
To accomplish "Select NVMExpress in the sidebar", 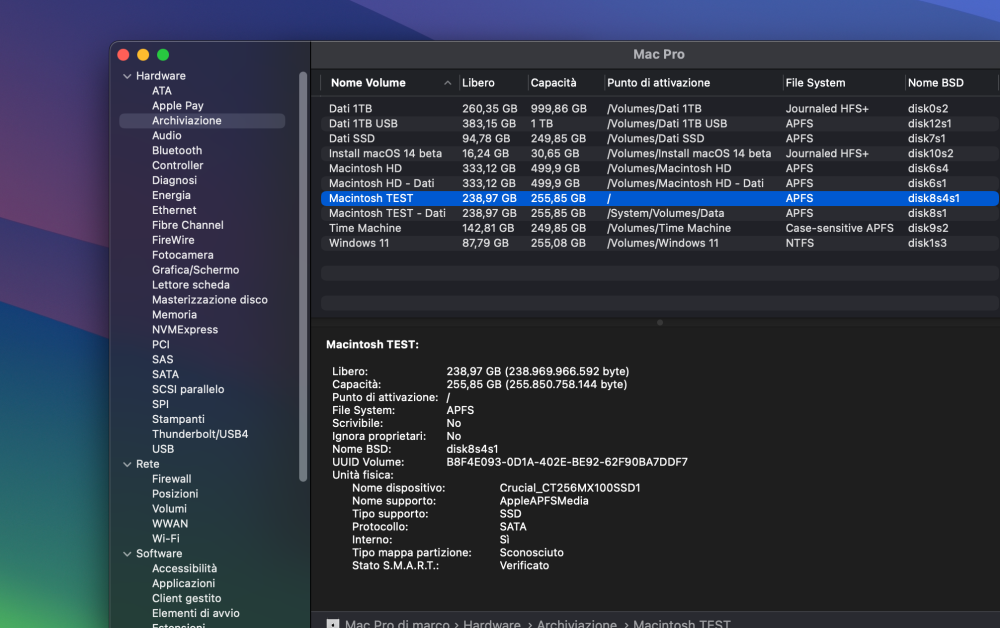I will (185, 330).
